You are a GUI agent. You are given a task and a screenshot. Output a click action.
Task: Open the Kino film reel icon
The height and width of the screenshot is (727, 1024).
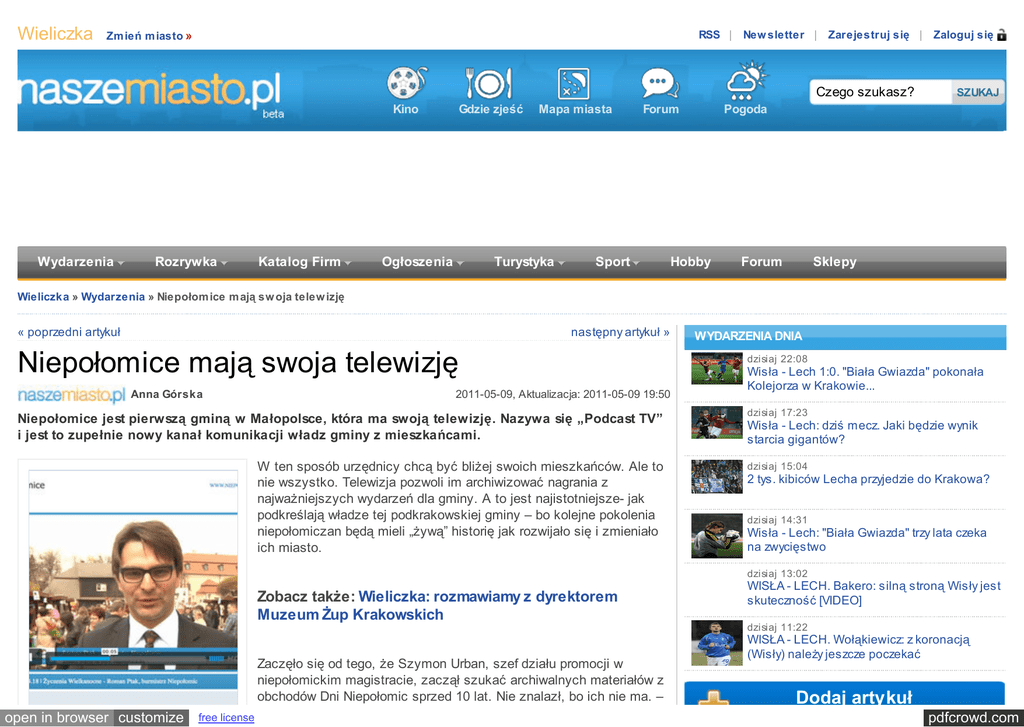(x=405, y=82)
